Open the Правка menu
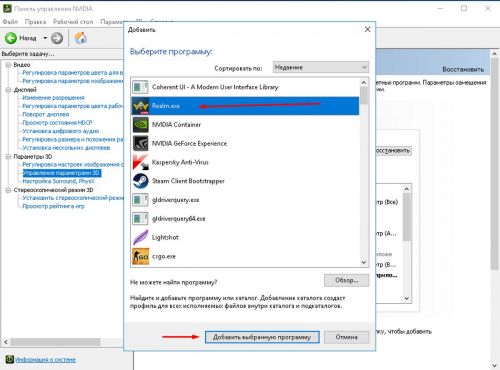Viewport: 500px width, 370px height. click(35, 22)
